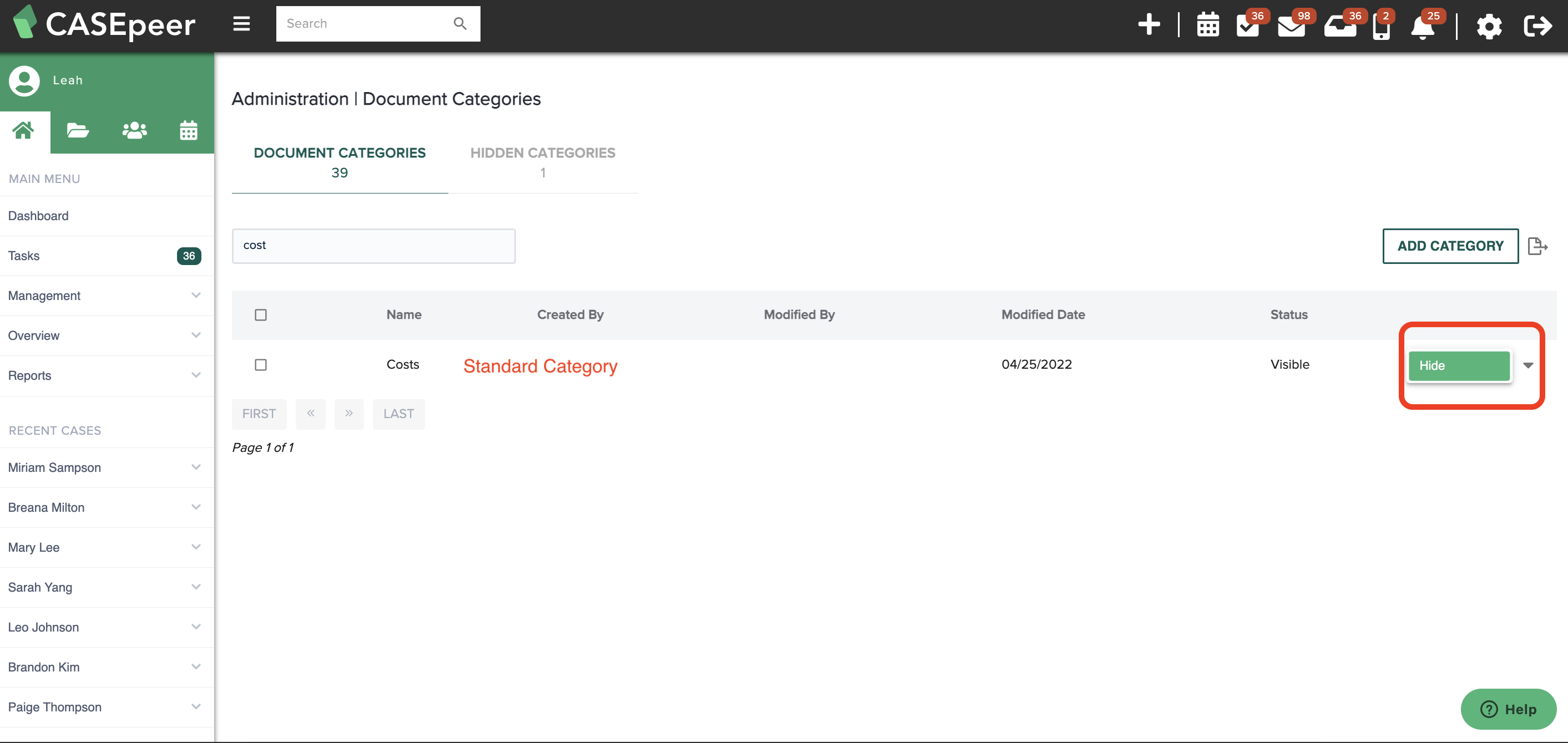Open the calendar icon in the top bar
Screen dimensions: 1568x743
point(1208,26)
